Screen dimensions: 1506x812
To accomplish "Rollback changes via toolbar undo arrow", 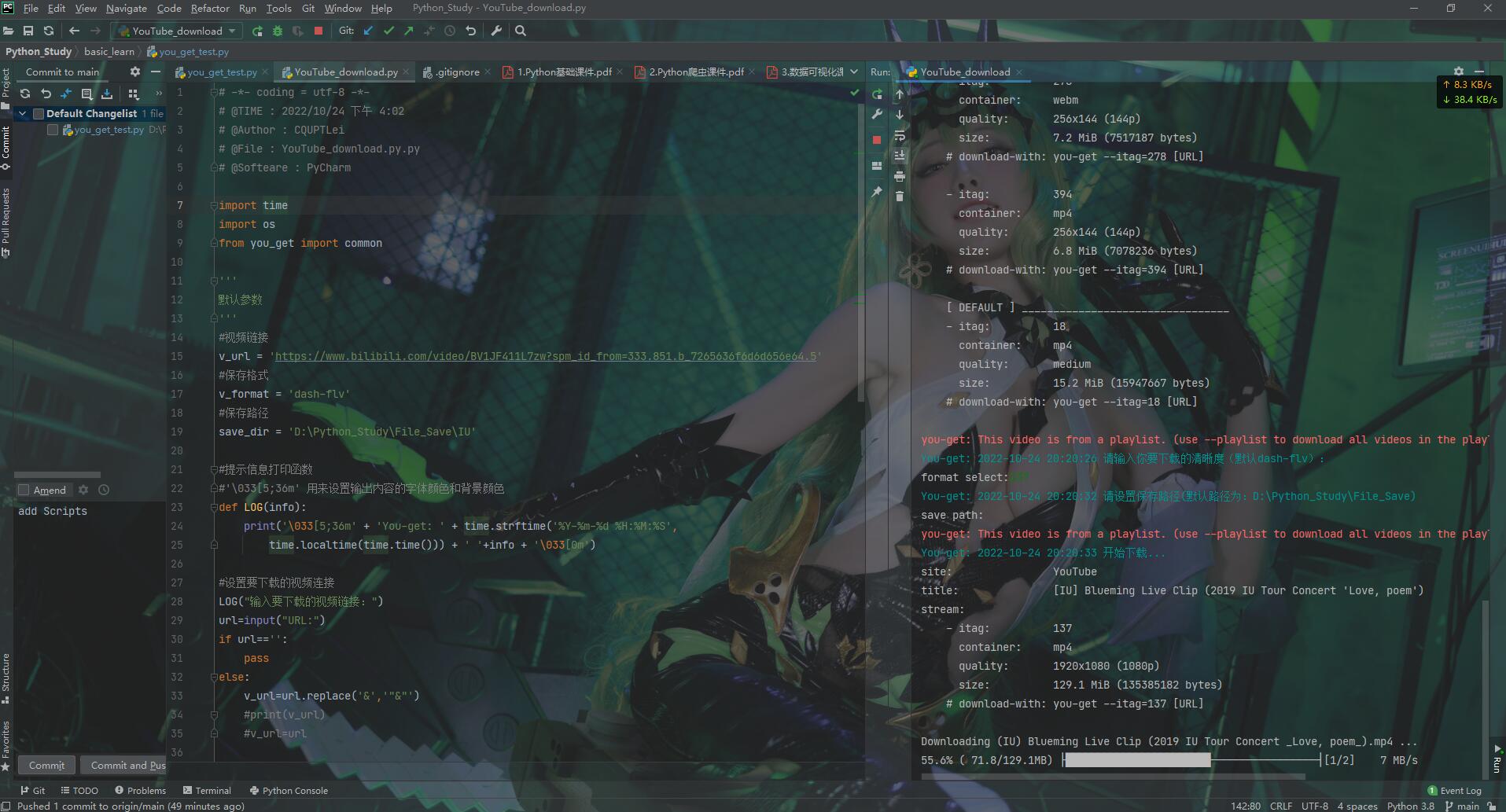I will 470,31.
